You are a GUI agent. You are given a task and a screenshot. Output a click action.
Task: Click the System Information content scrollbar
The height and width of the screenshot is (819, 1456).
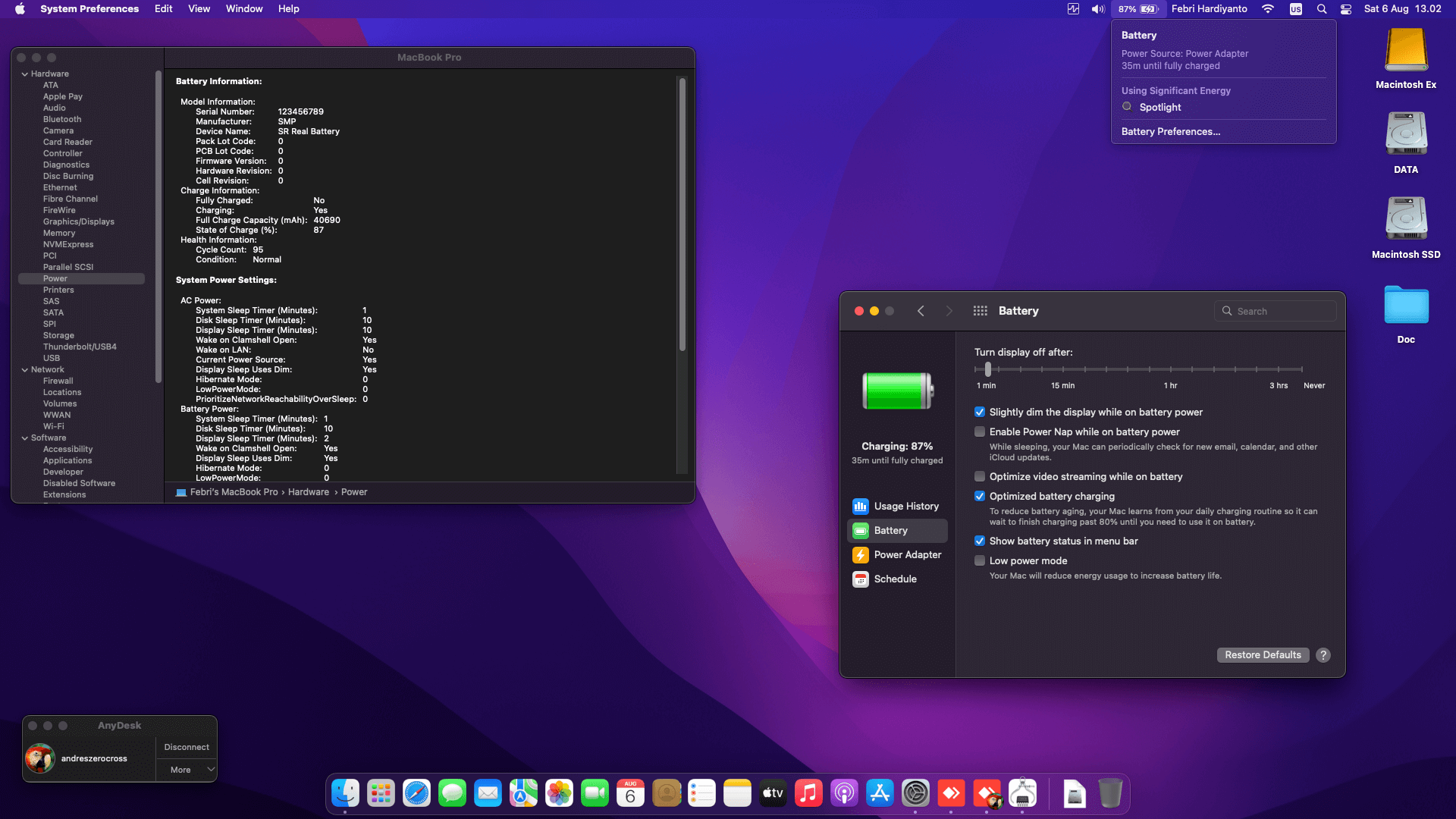(x=682, y=215)
